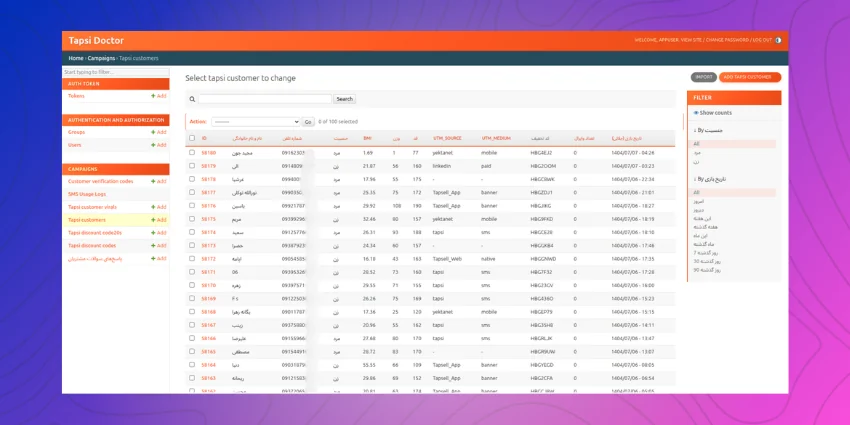Open customer record ID 58168
This screenshot has width=850, height=425.
pos(208,312)
